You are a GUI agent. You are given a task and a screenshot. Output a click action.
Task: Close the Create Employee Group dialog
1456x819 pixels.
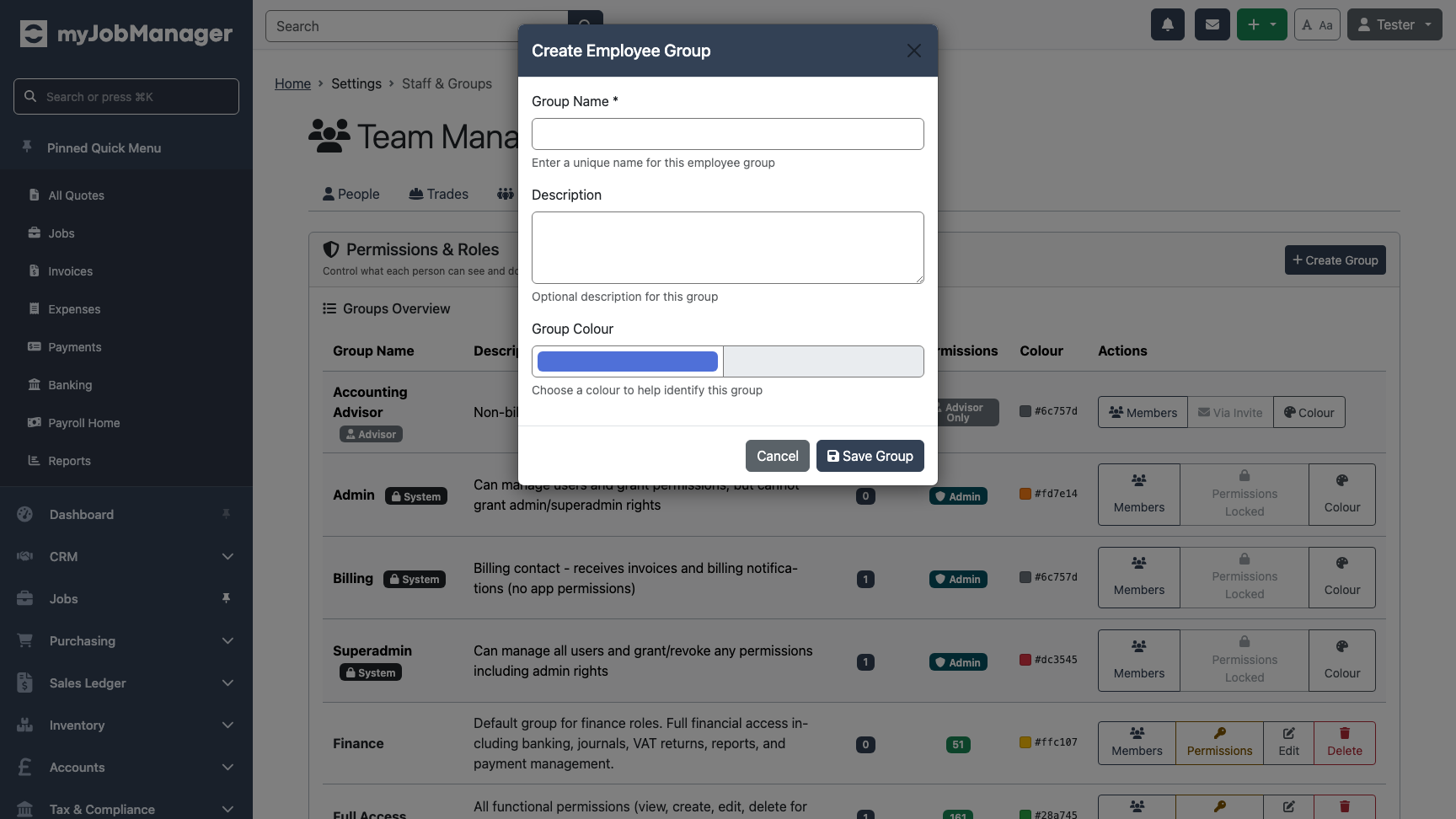click(913, 51)
